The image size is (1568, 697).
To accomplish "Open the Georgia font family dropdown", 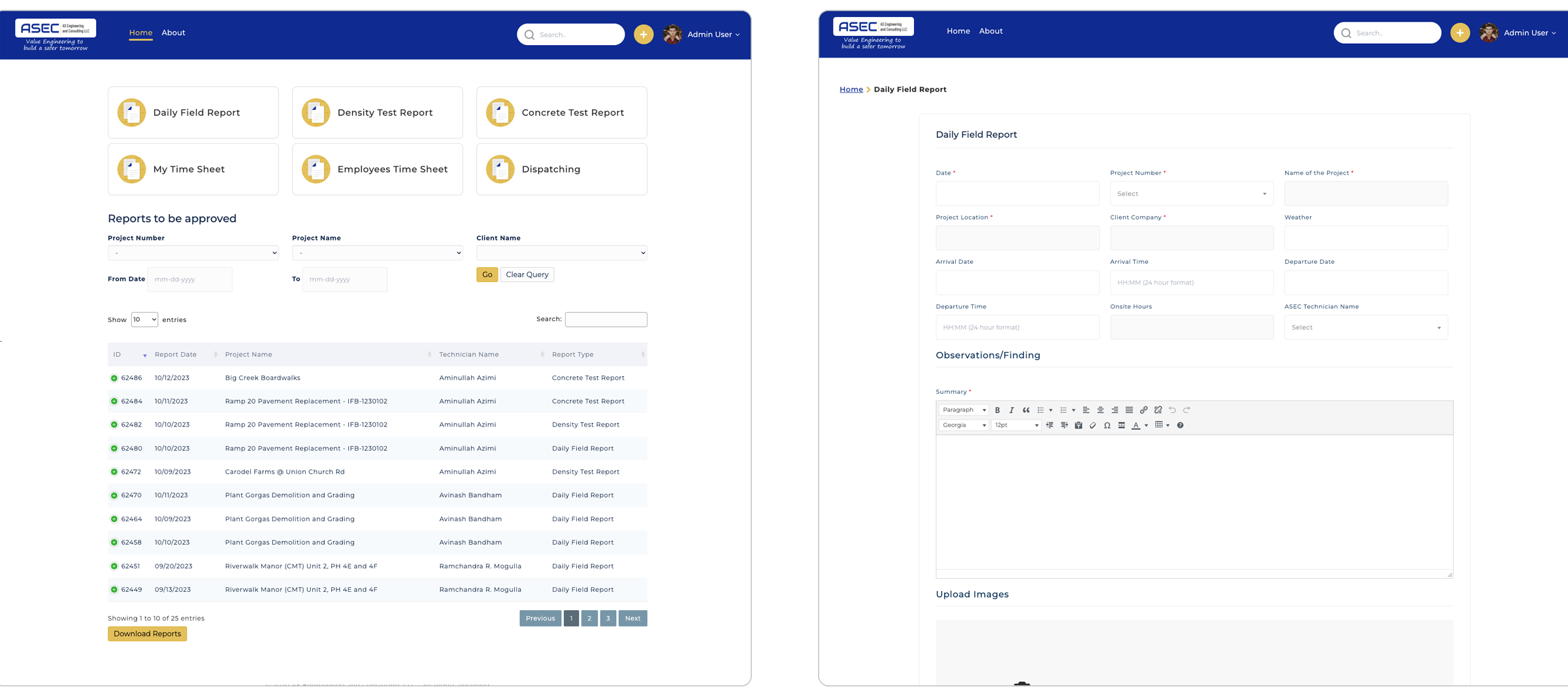I will [964, 425].
